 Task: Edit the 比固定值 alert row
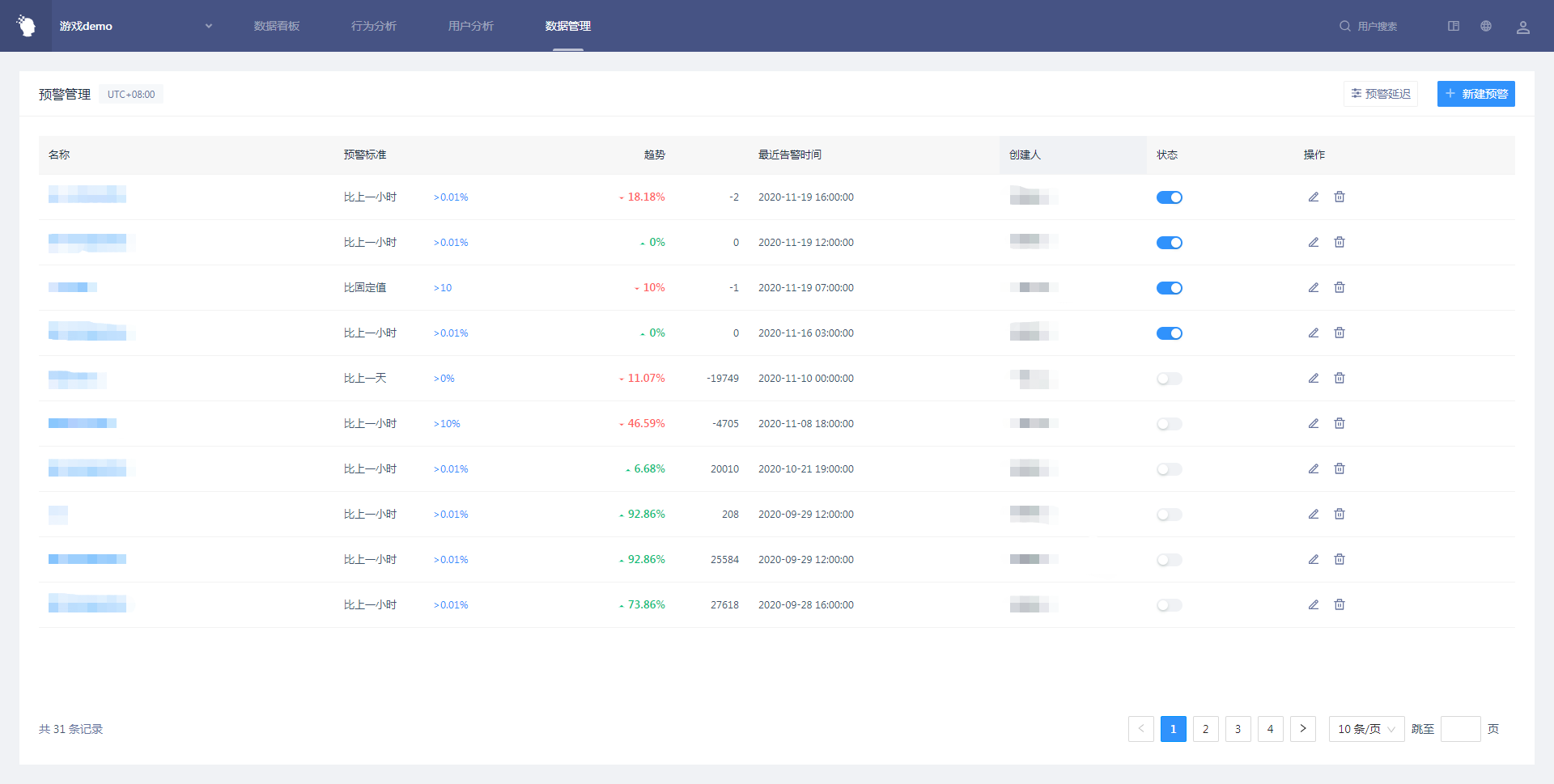(1314, 288)
